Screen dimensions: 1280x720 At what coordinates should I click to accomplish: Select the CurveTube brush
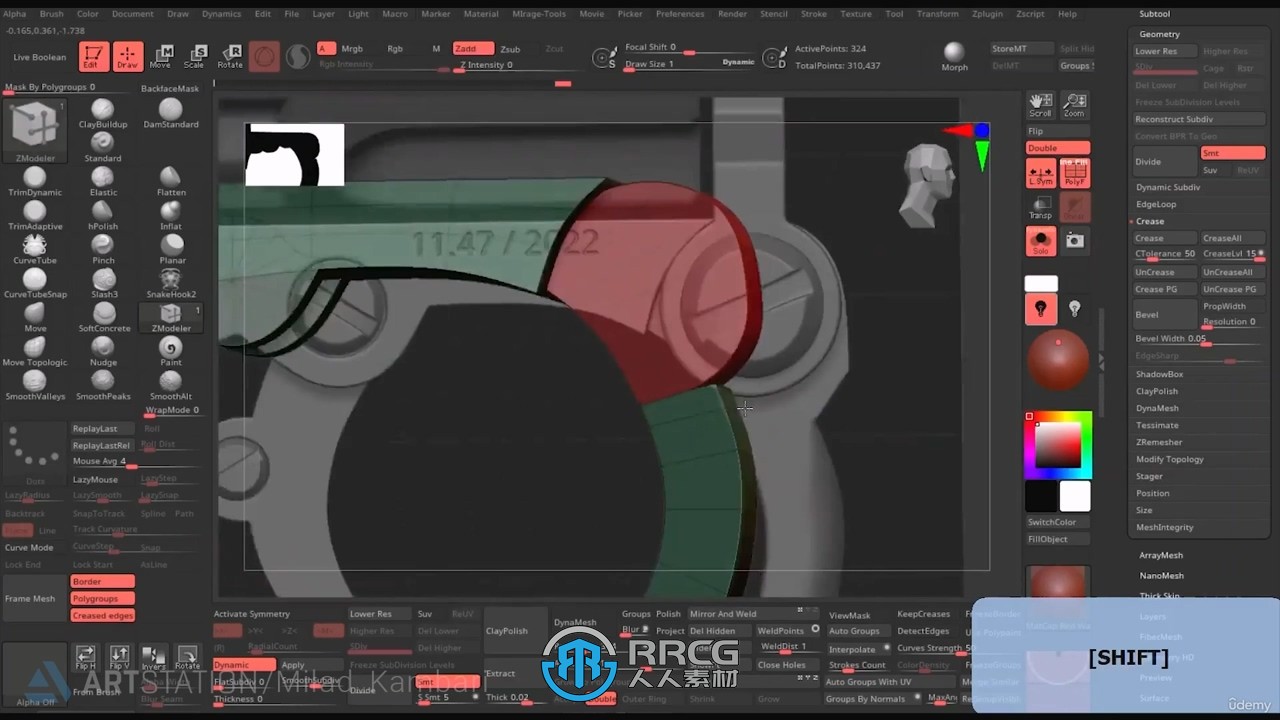pyautogui.click(x=35, y=250)
